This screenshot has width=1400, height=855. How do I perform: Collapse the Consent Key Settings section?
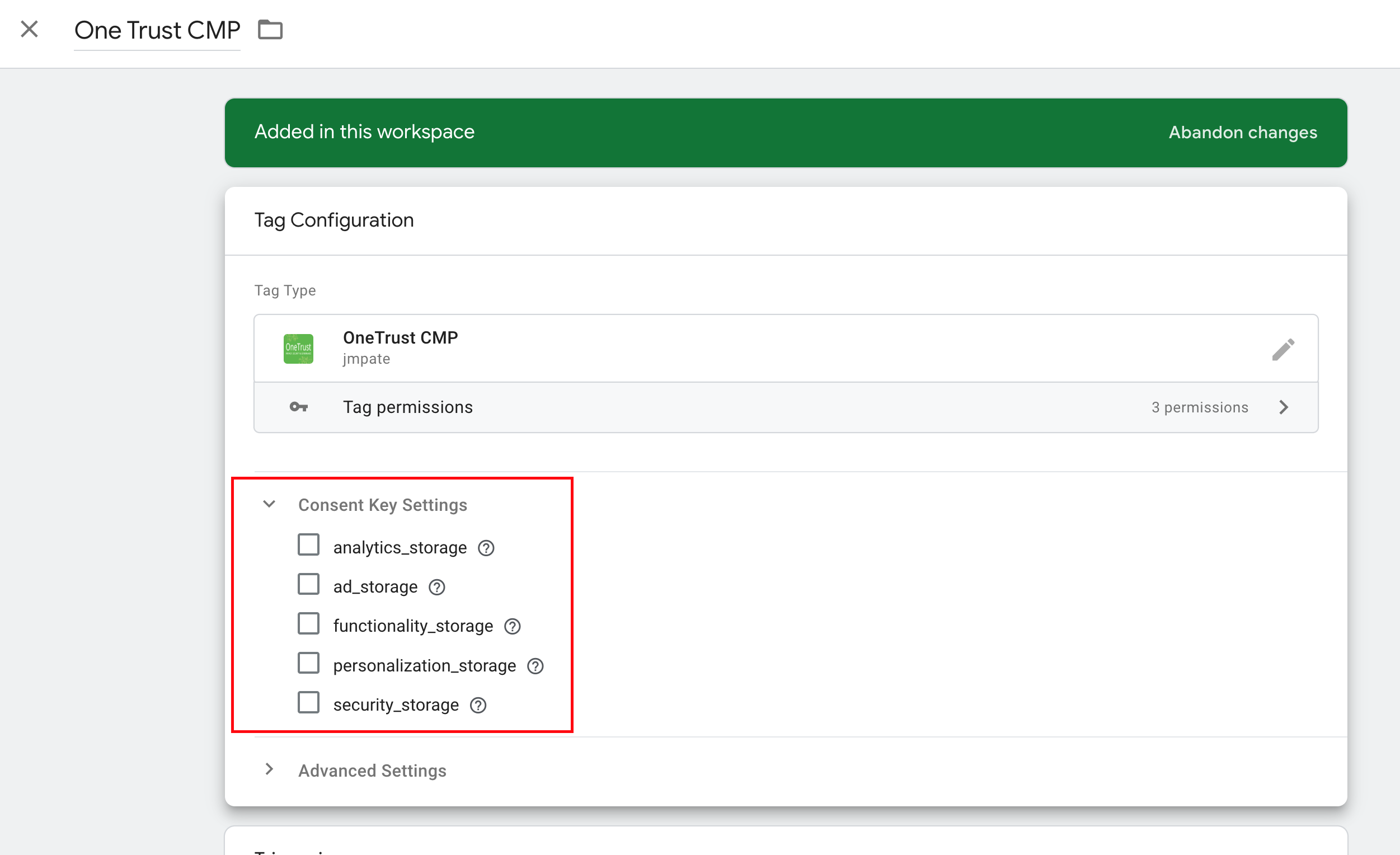(x=269, y=505)
